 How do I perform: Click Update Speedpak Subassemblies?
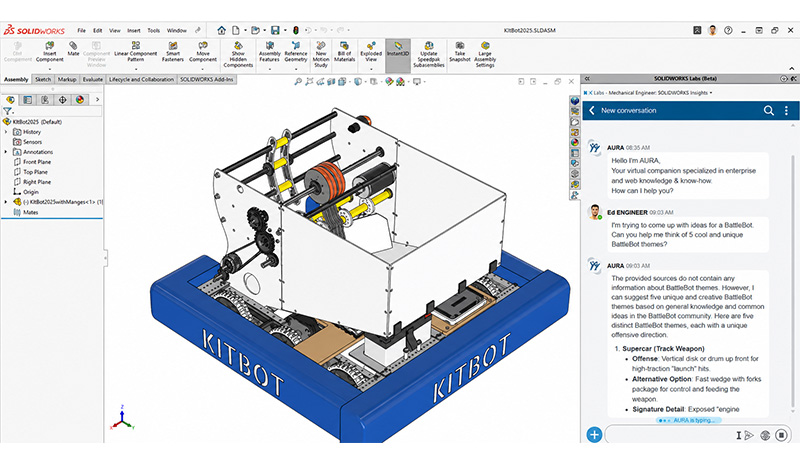point(429,55)
